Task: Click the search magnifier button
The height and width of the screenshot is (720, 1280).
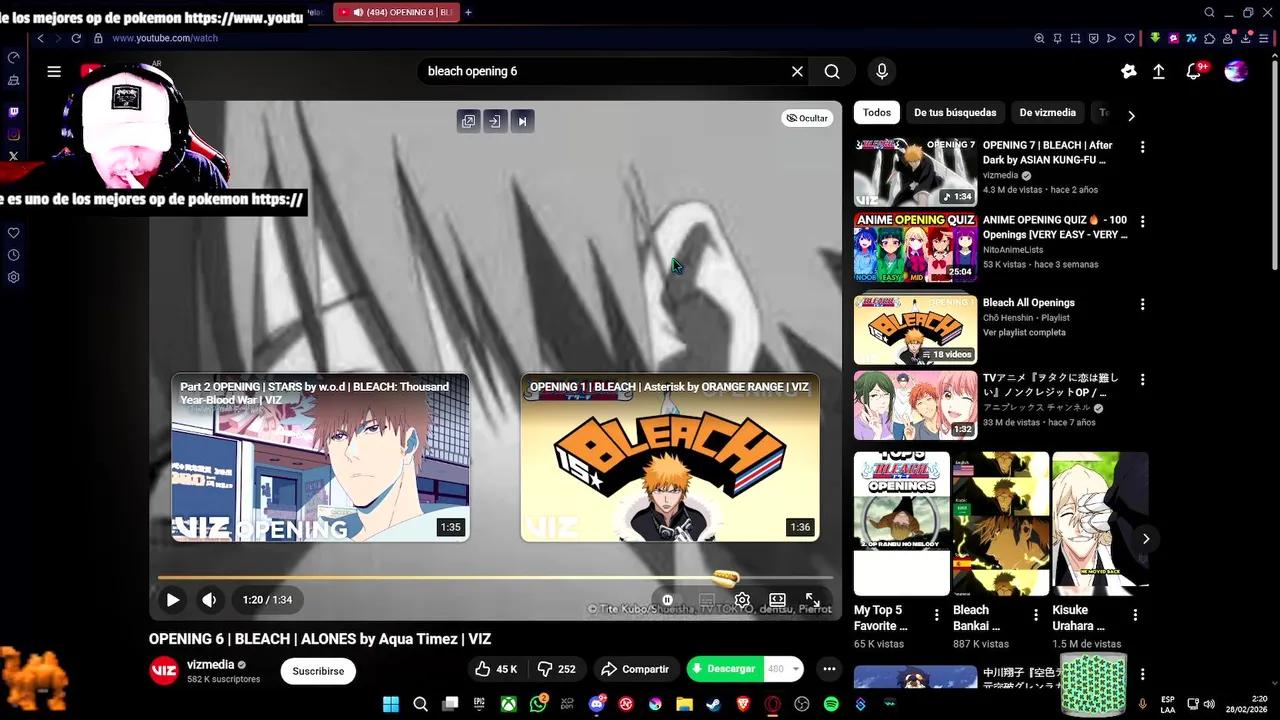Action: pyautogui.click(x=832, y=71)
